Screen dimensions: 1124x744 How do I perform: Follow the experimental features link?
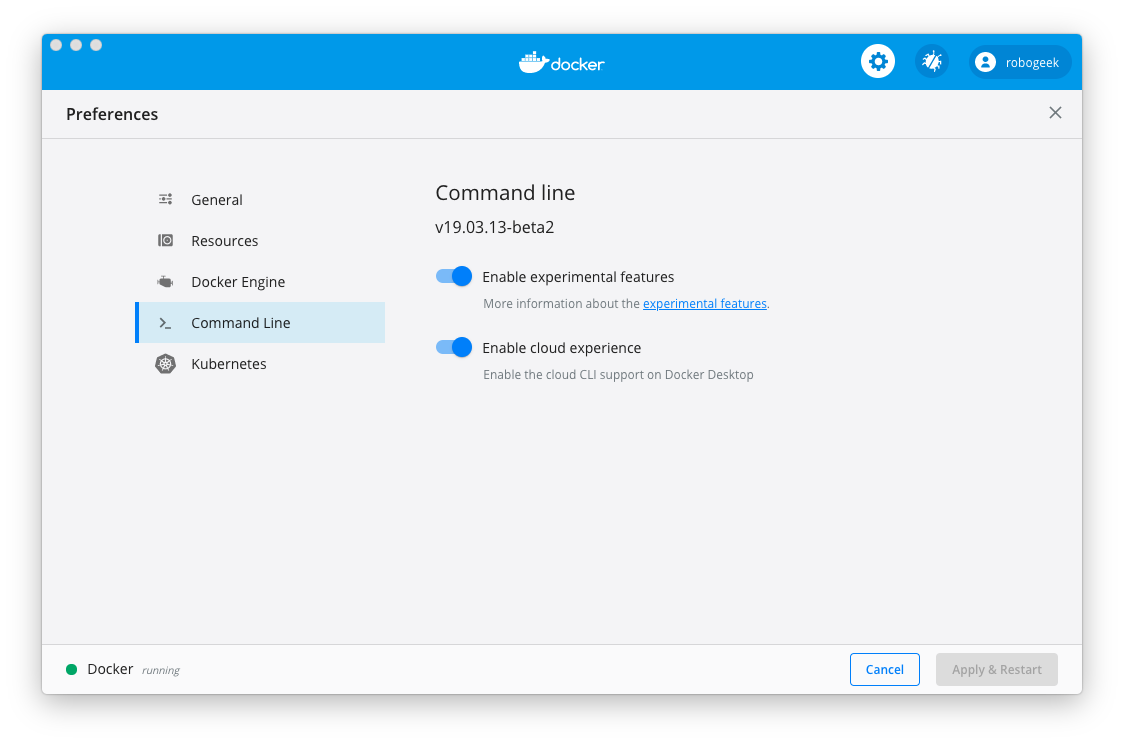tap(705, 304)
